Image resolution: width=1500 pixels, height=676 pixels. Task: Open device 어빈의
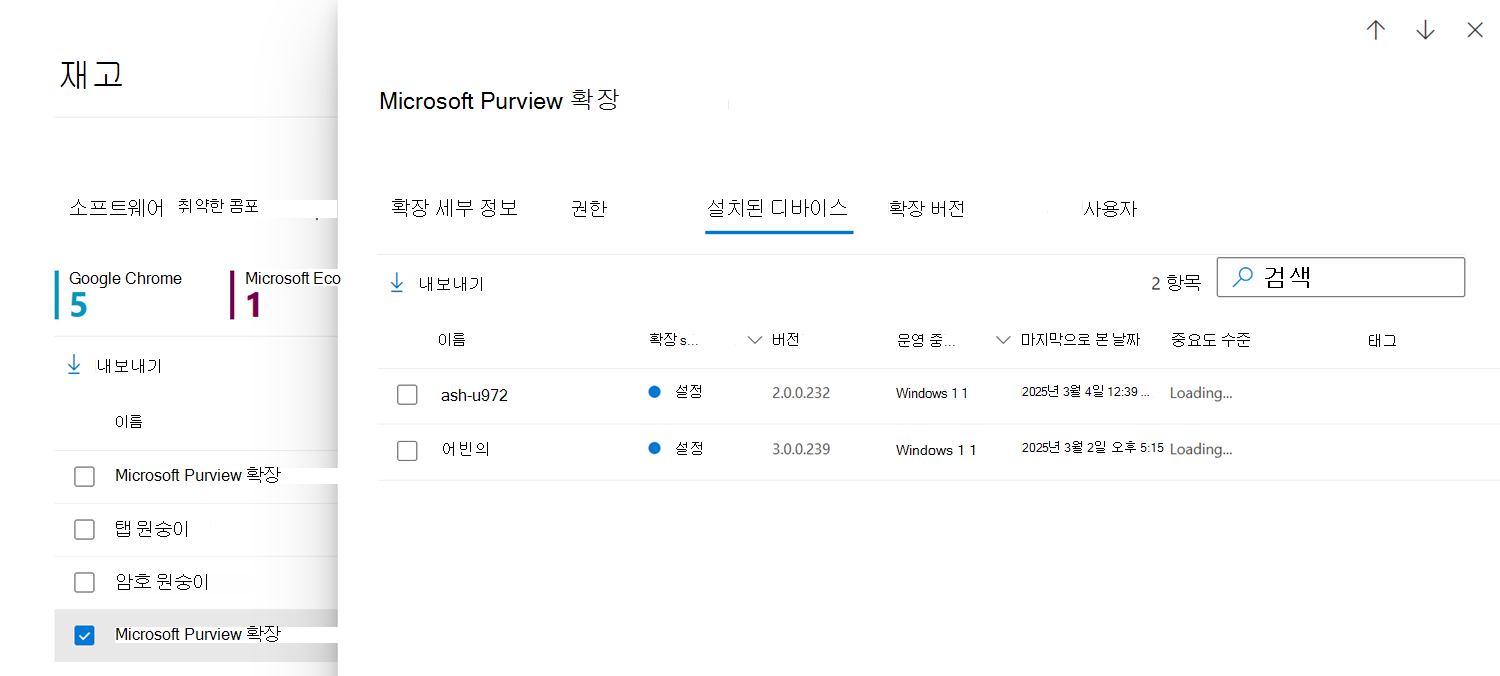pyautogui.click(x=465, y=450)
